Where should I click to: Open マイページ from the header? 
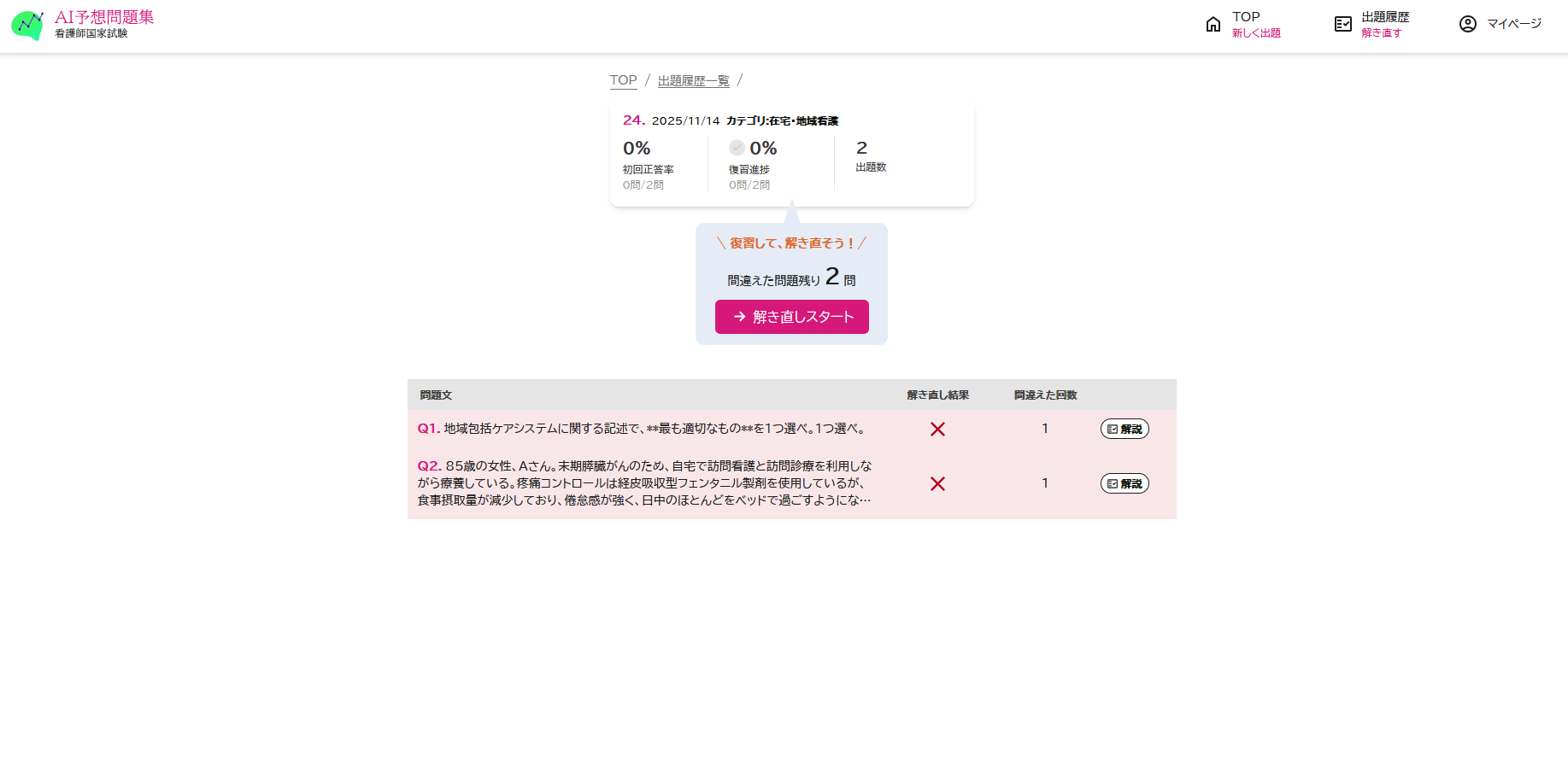coord(1500,24)
